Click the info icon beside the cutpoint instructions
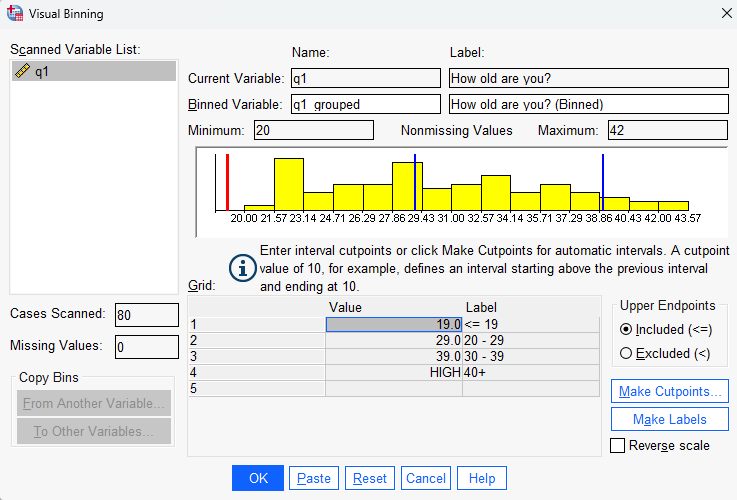The width and height of the screenshot is (737, 500). (241, 268)
